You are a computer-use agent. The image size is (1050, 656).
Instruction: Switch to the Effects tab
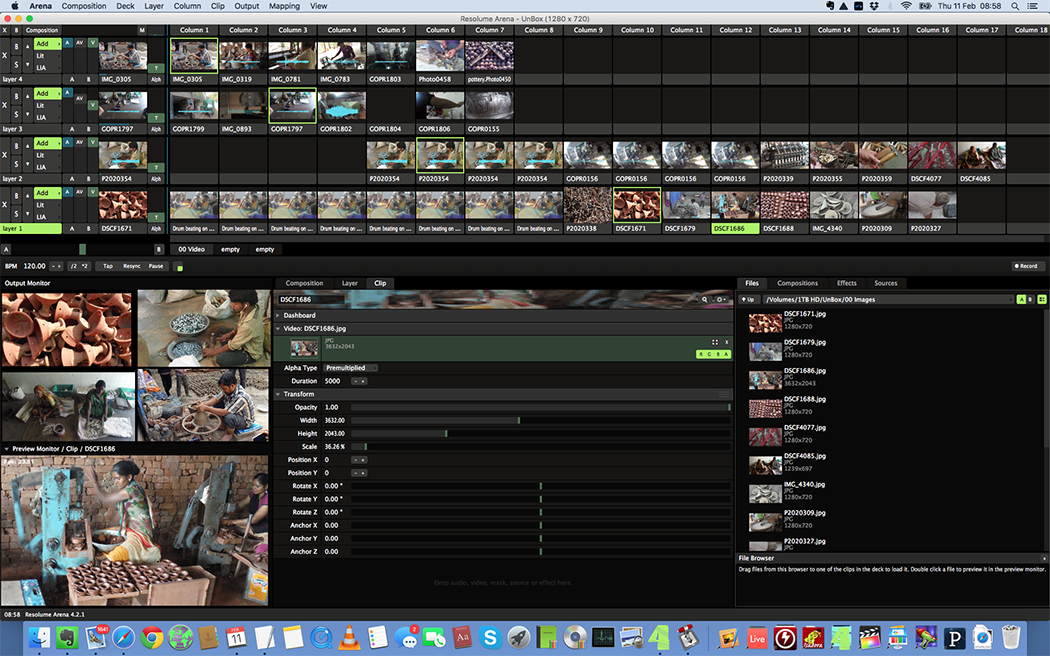(x=846, y=283)
